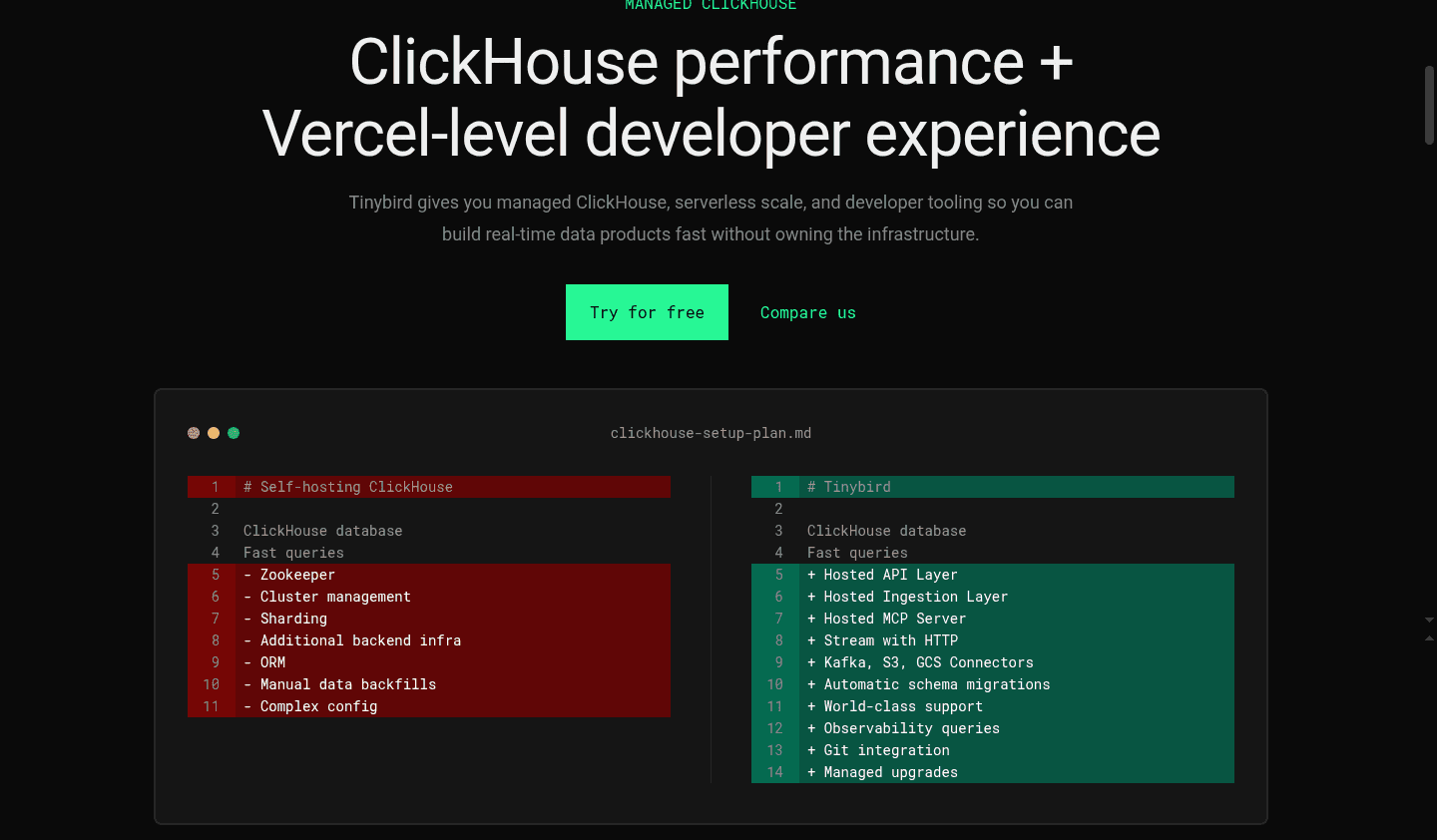Viewport: 1437px width, 840px height.
Task: Select the '- ORM' removed line
Action: 429,662
